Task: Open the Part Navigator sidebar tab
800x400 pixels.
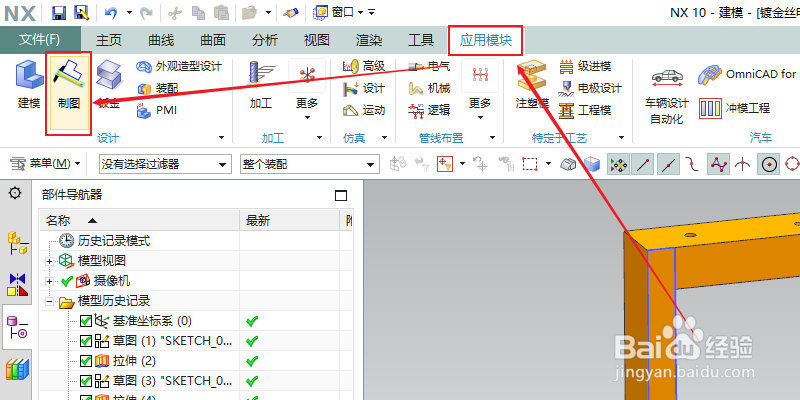Action: click(16, 328)
